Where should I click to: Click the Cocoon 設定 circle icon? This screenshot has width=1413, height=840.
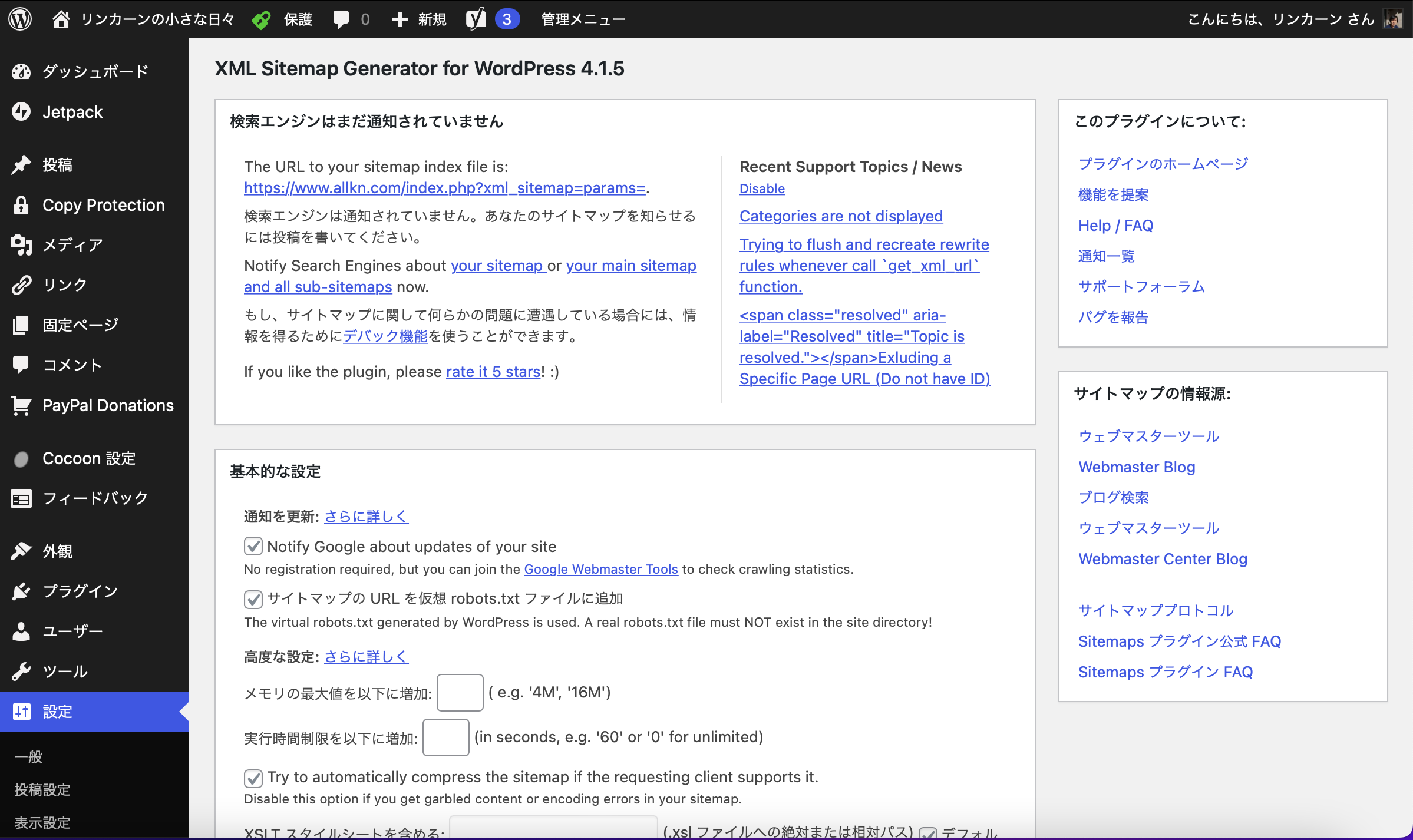click(x=21, y=459)
